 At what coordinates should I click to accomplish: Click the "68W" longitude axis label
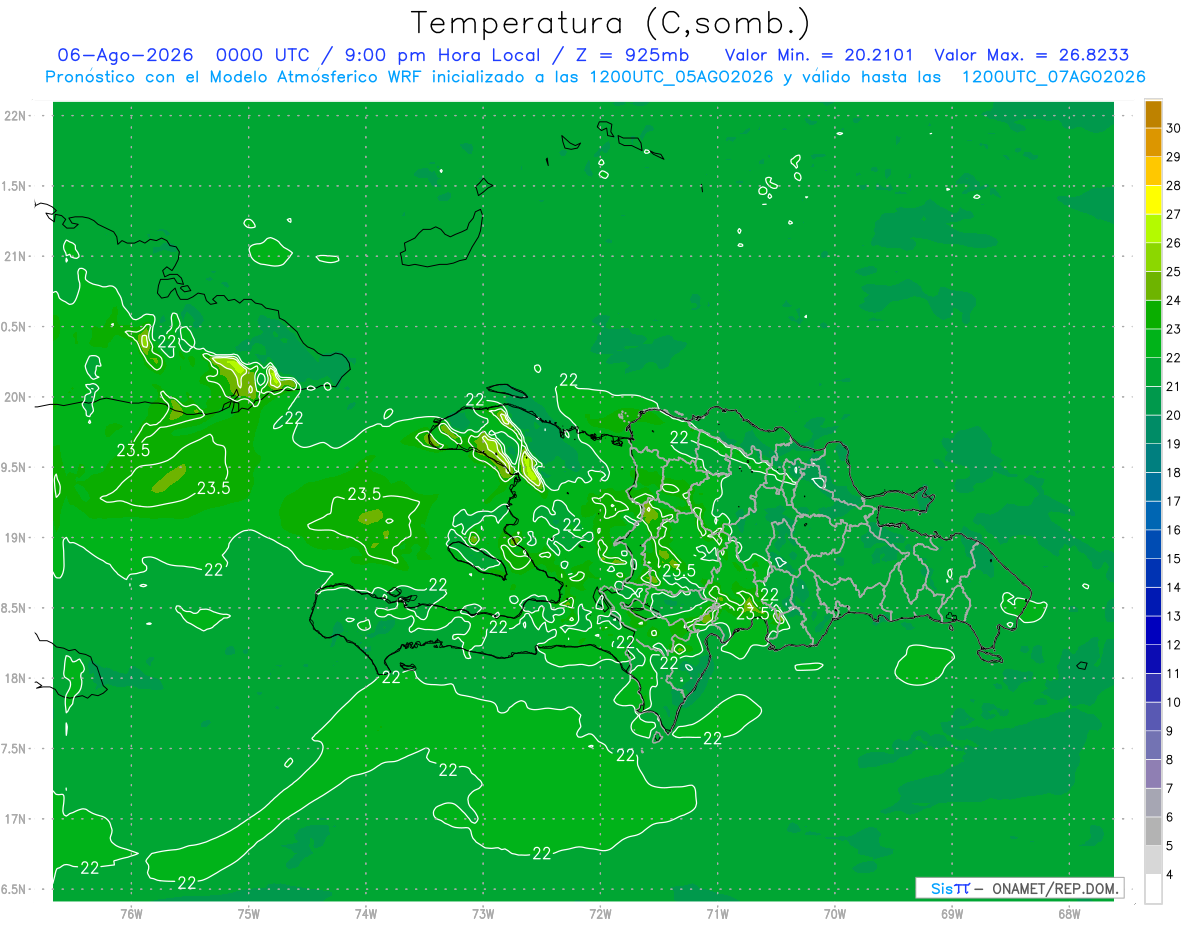tap(1069, 914)
